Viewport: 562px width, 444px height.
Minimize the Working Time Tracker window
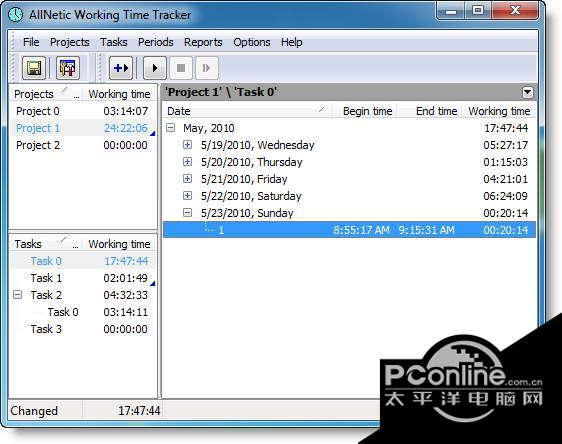click(451, 11)
